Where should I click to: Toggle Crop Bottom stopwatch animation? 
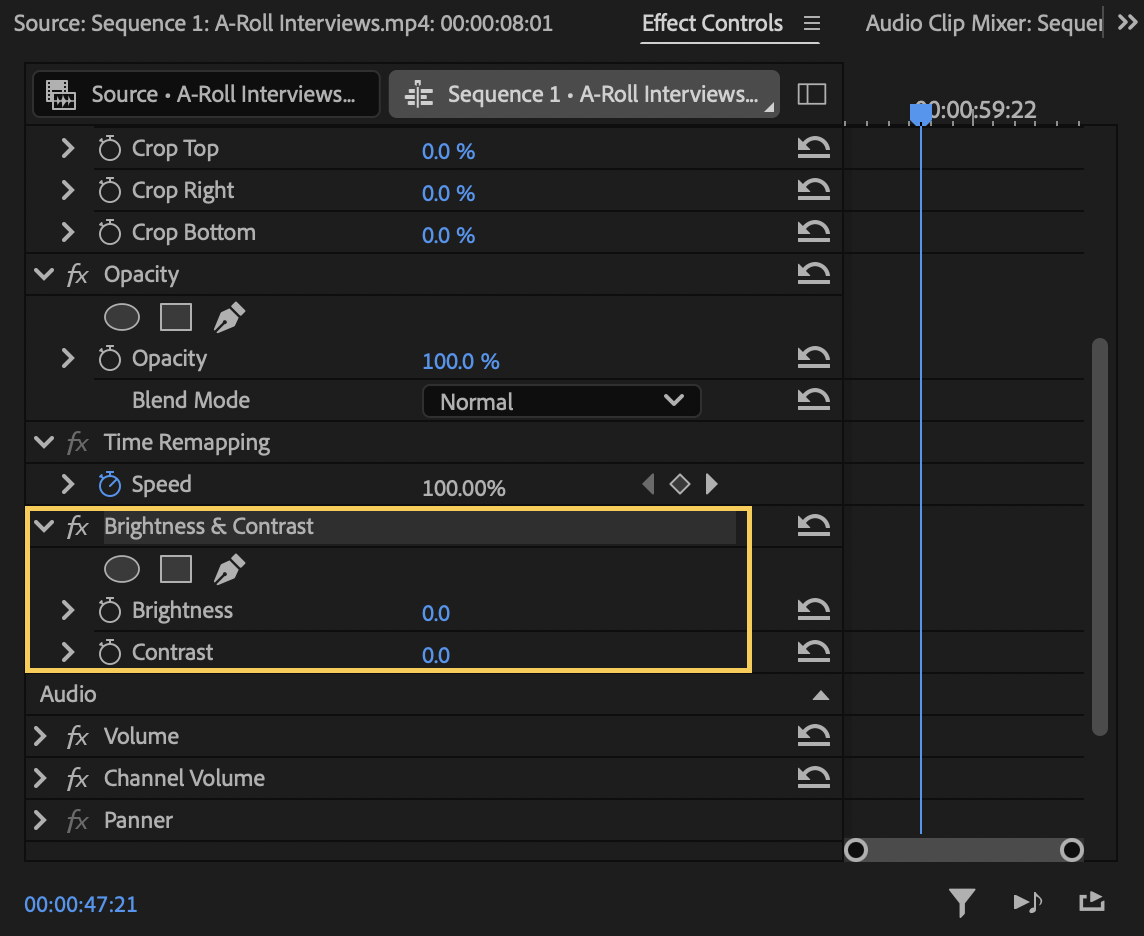tap(109, 232)
